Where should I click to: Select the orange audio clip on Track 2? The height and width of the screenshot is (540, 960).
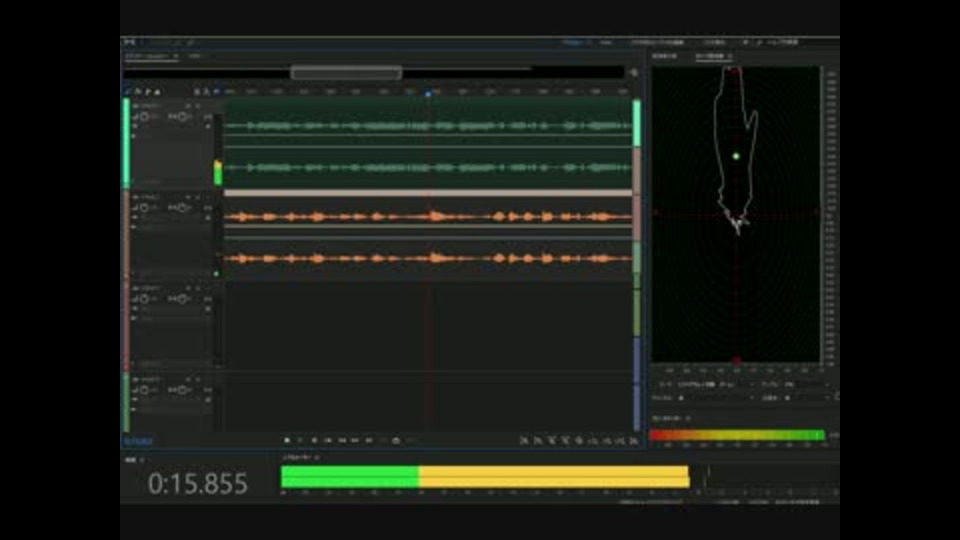(428, 238)
